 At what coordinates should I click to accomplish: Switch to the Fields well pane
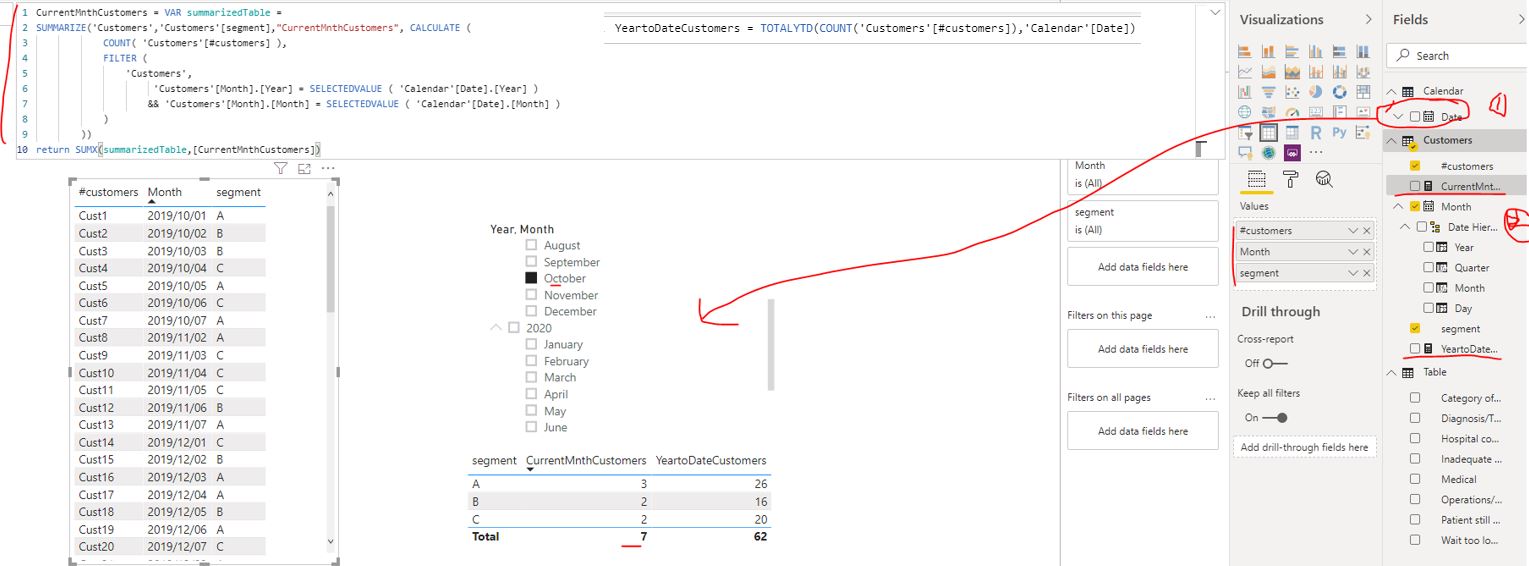pos(1256,180)
